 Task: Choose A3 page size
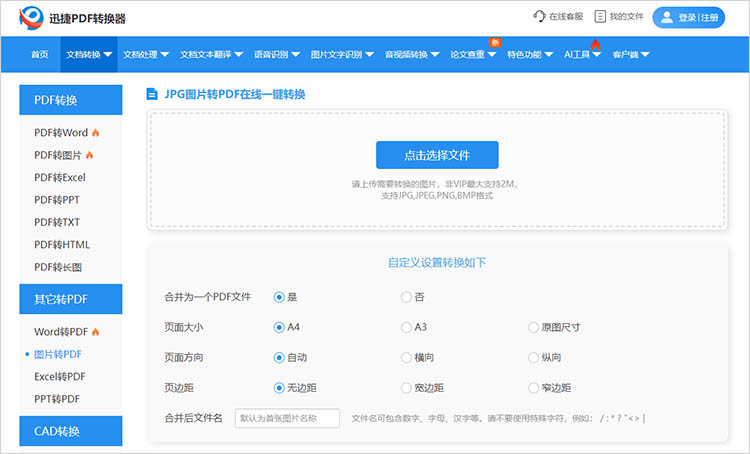tap(406, 327)
